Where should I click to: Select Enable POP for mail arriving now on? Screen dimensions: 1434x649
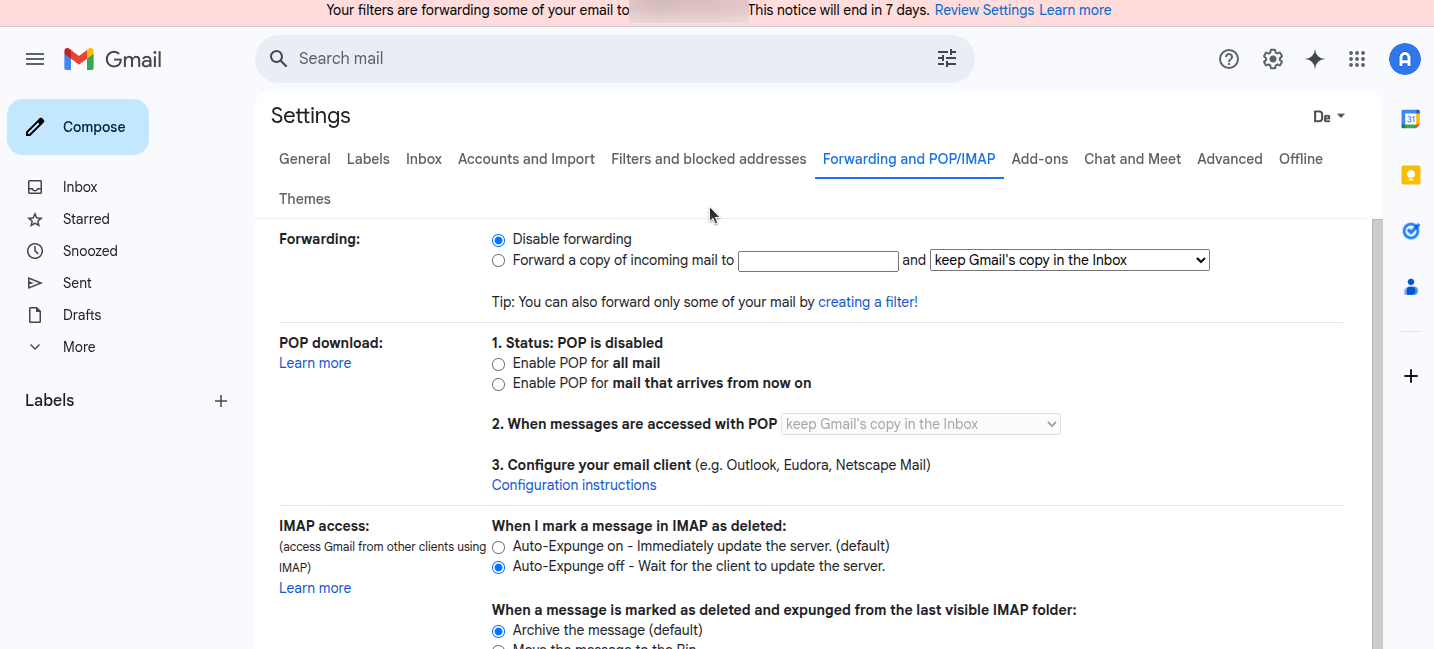coord(498,384)
